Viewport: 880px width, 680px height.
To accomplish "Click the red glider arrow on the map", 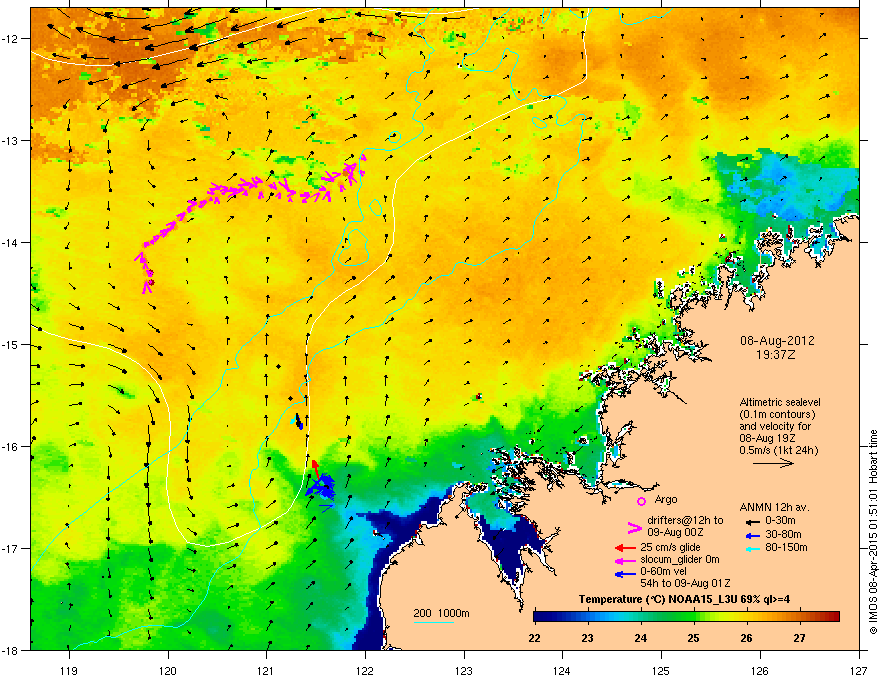I will click(x=315, y=468).
